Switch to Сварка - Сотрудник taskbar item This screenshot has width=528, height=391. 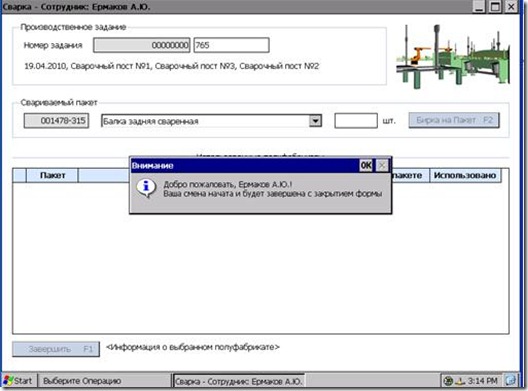(238, 381)
